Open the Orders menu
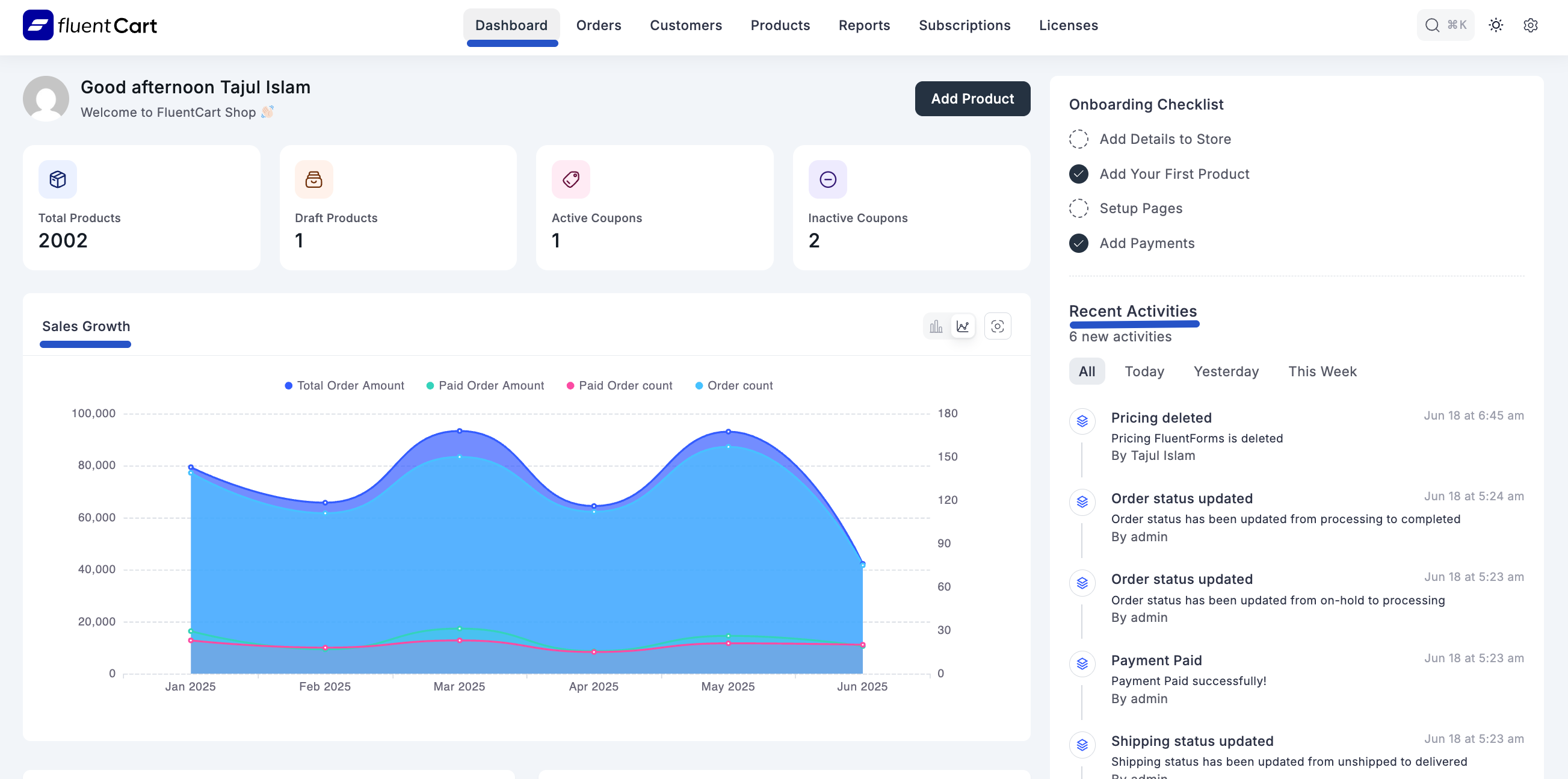Screen dimensions: 1568x779 598,25
